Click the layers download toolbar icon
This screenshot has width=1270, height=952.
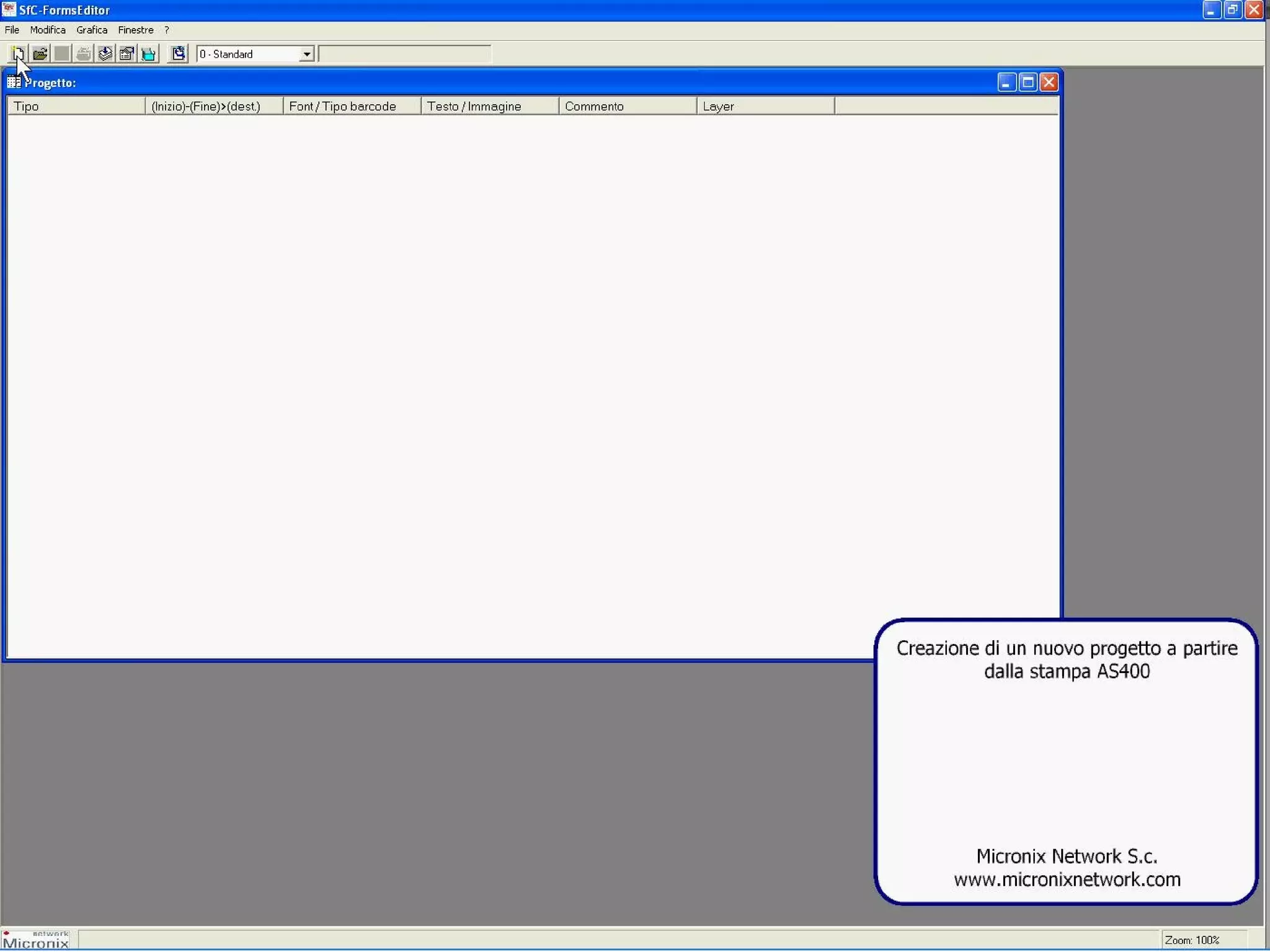[105, 54]
